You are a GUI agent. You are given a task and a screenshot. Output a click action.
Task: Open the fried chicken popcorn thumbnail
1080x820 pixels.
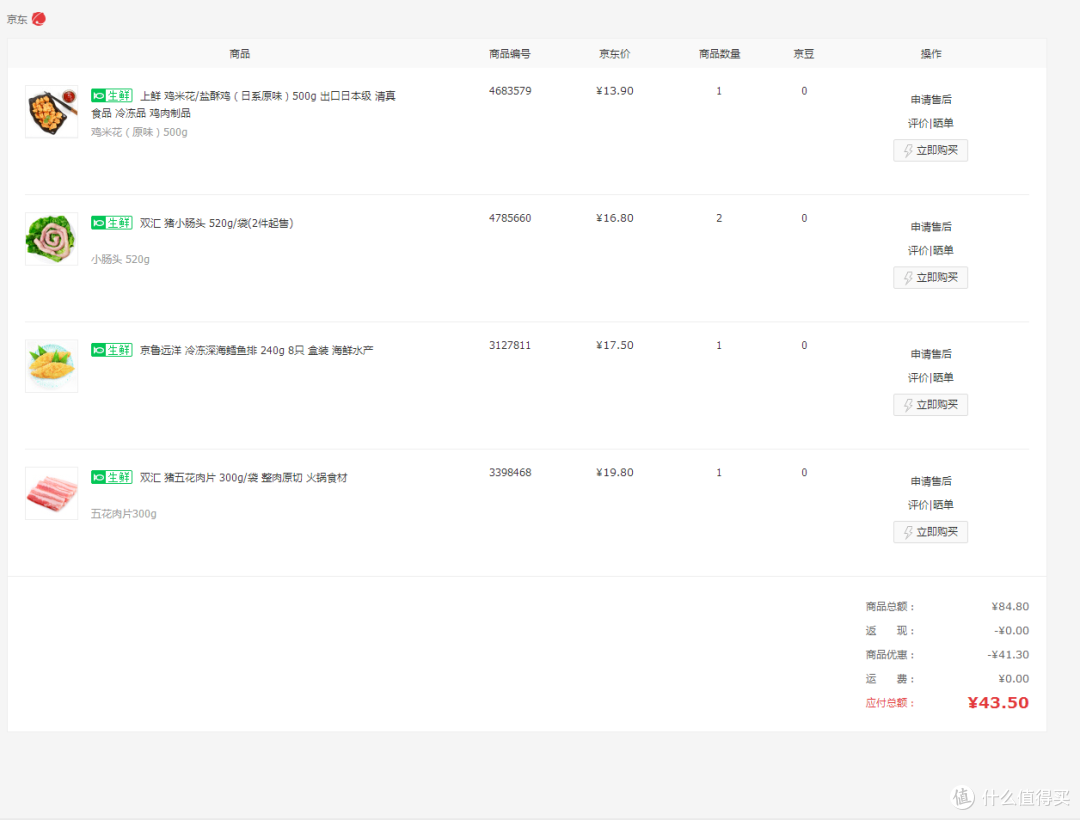52,112
